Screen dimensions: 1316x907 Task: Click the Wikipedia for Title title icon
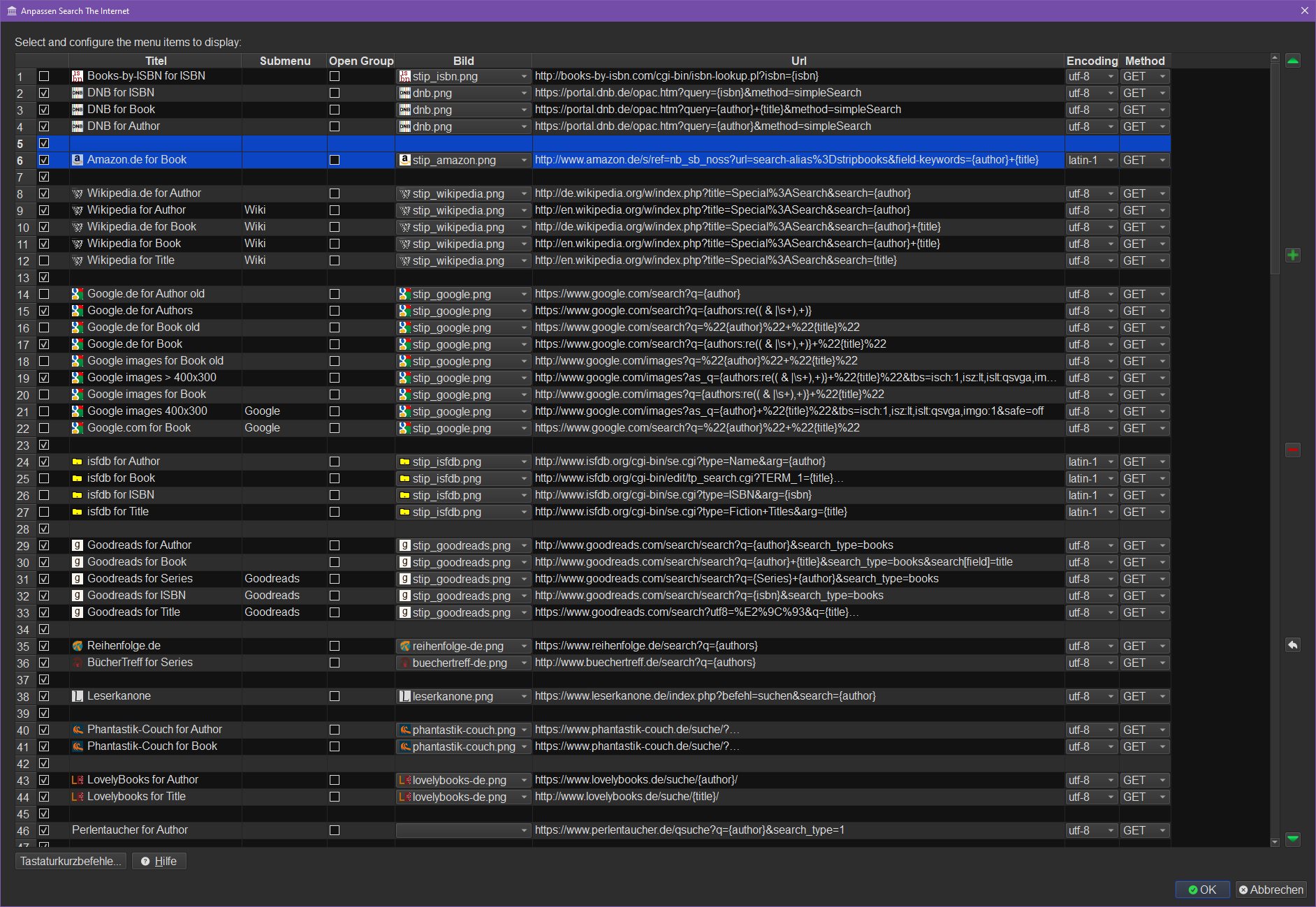[78, 260]
